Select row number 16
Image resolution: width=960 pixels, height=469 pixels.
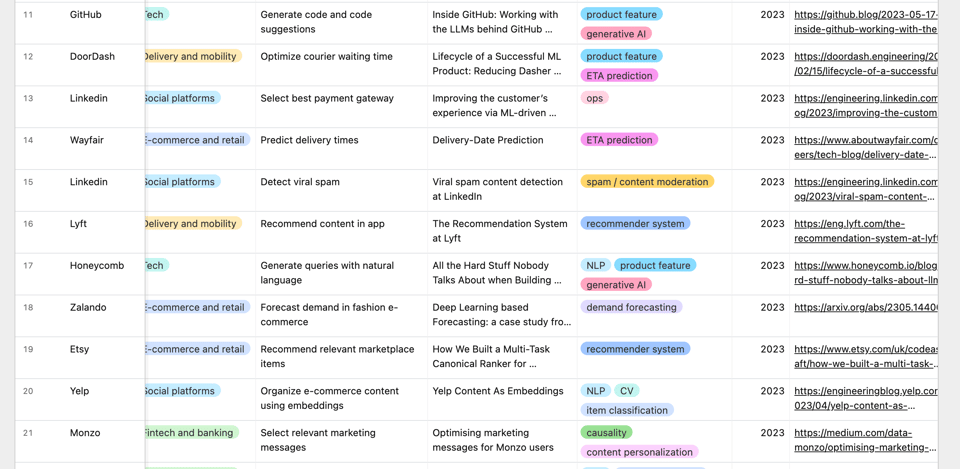28,224
